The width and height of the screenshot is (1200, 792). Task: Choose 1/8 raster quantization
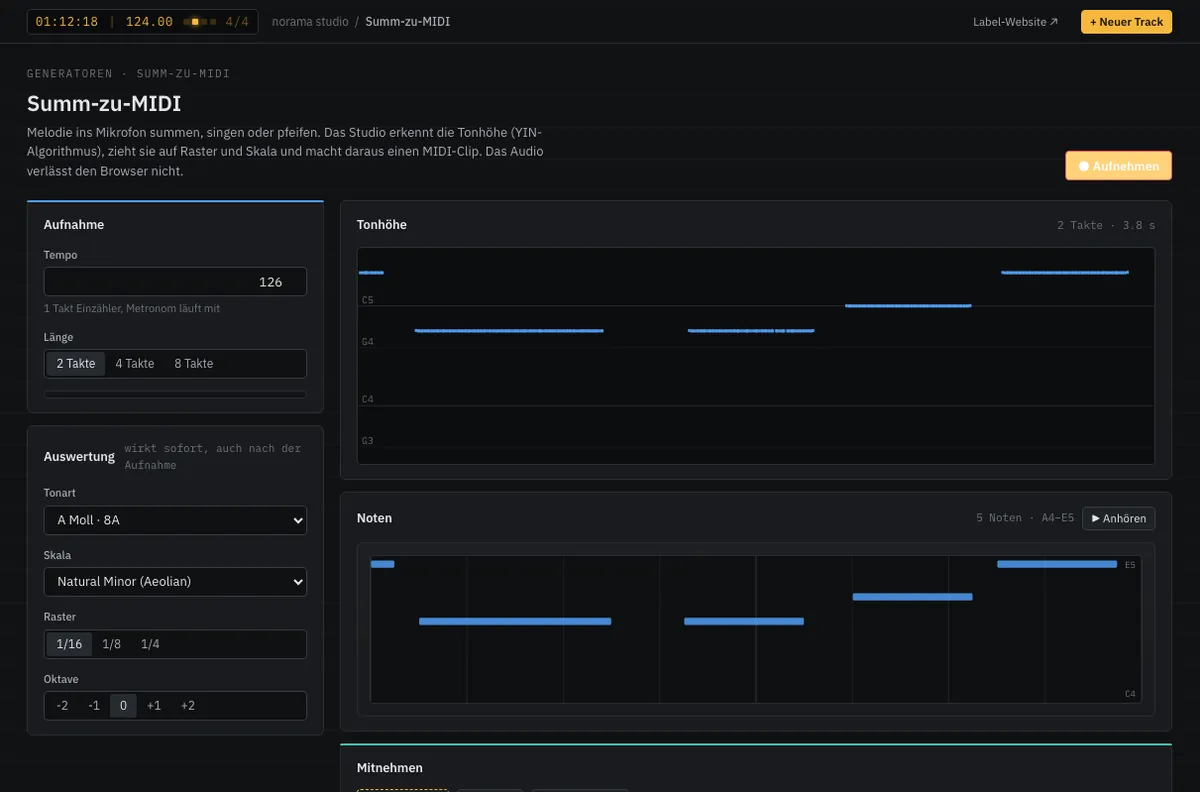click(x=112, y=644)
